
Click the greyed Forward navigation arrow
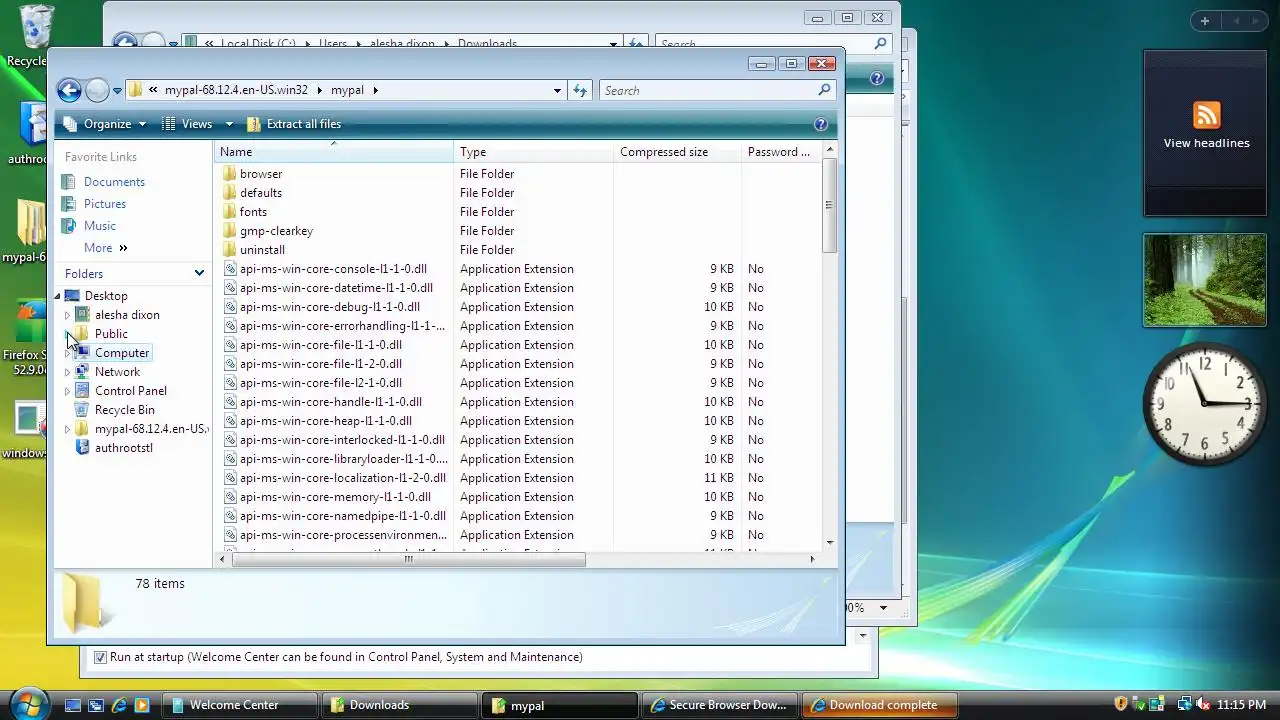97,91
